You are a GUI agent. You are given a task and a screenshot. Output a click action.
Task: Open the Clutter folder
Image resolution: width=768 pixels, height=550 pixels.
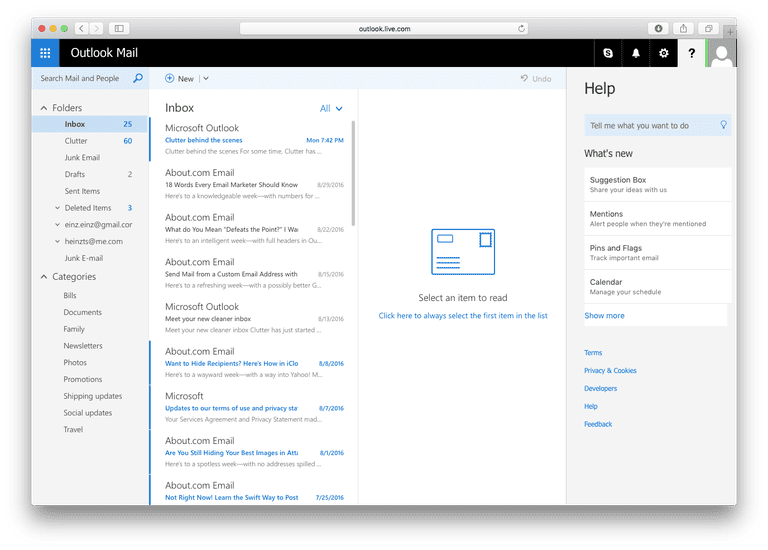(x=90, y=141)
